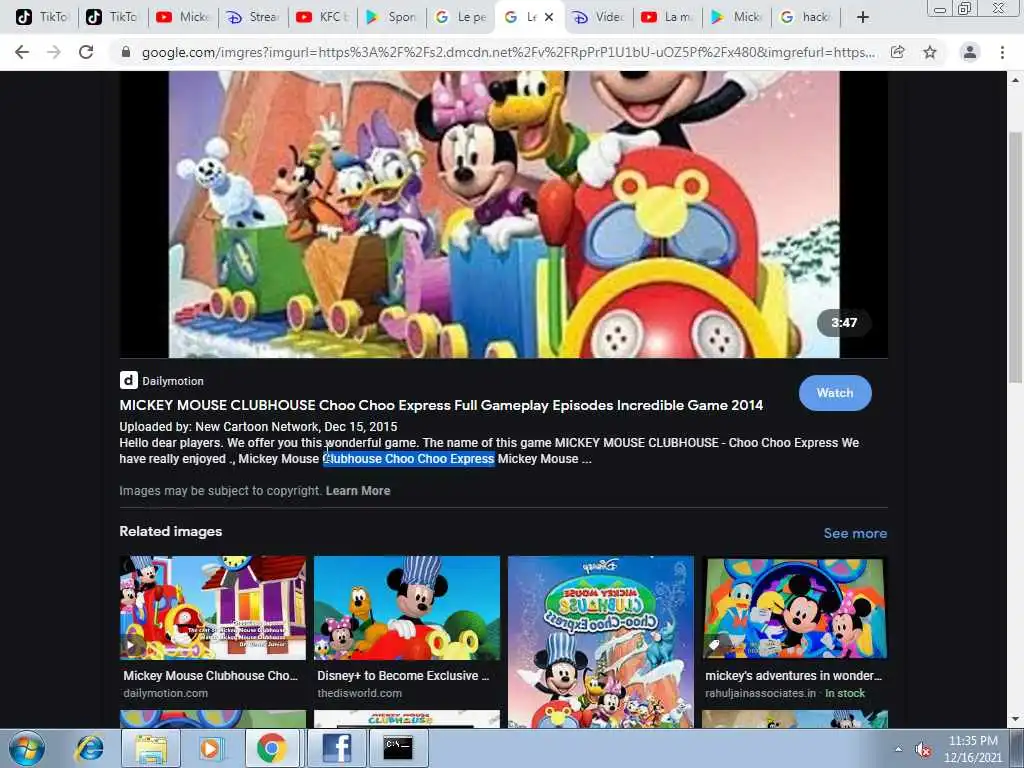This screenshot has width=1024, height=768.
Task: Switch to the Disney+ Video tab
Action: 599,17
